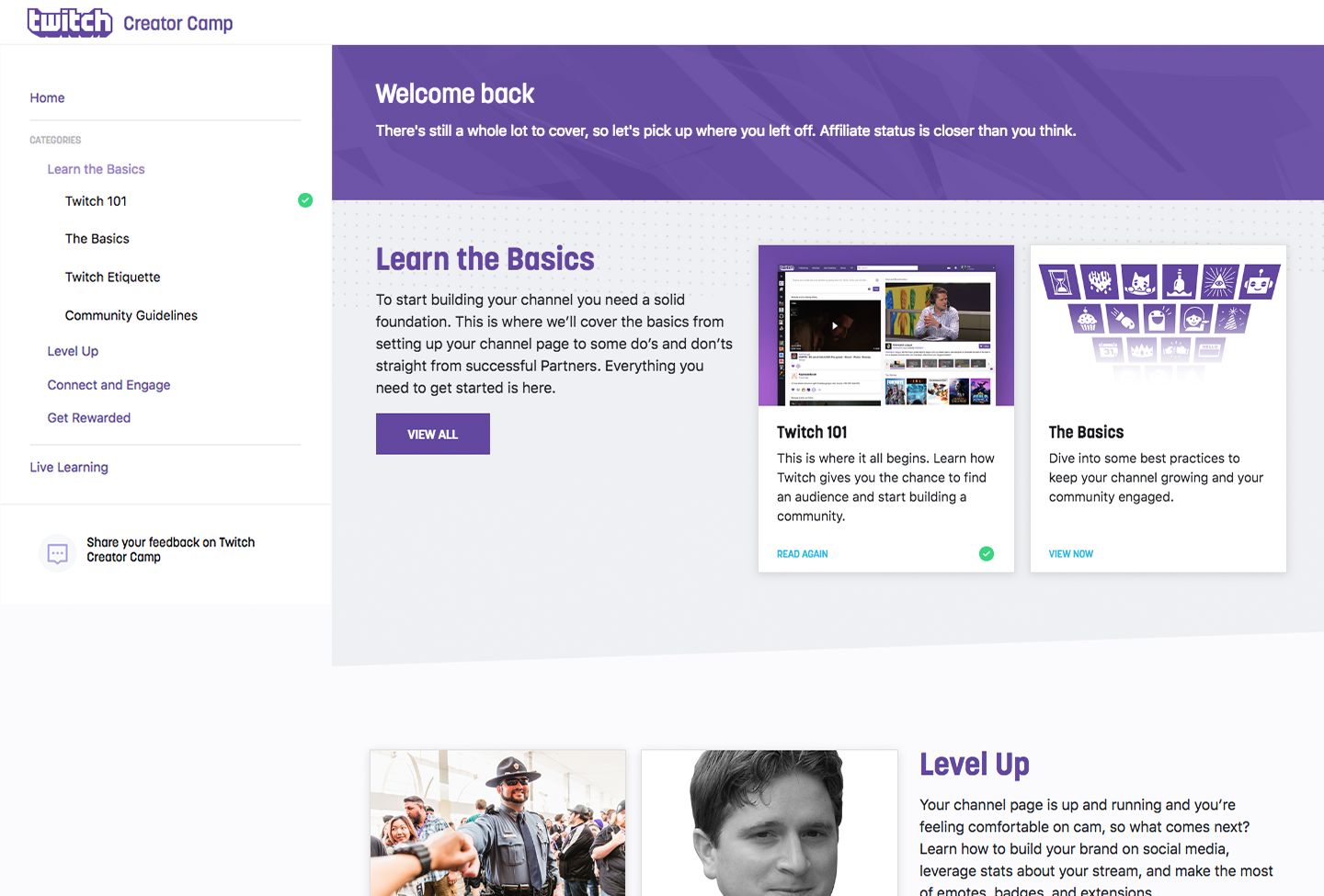Open Live Learning from sidebar
The width and height of the screenshot is (1324, 896).
69,467
